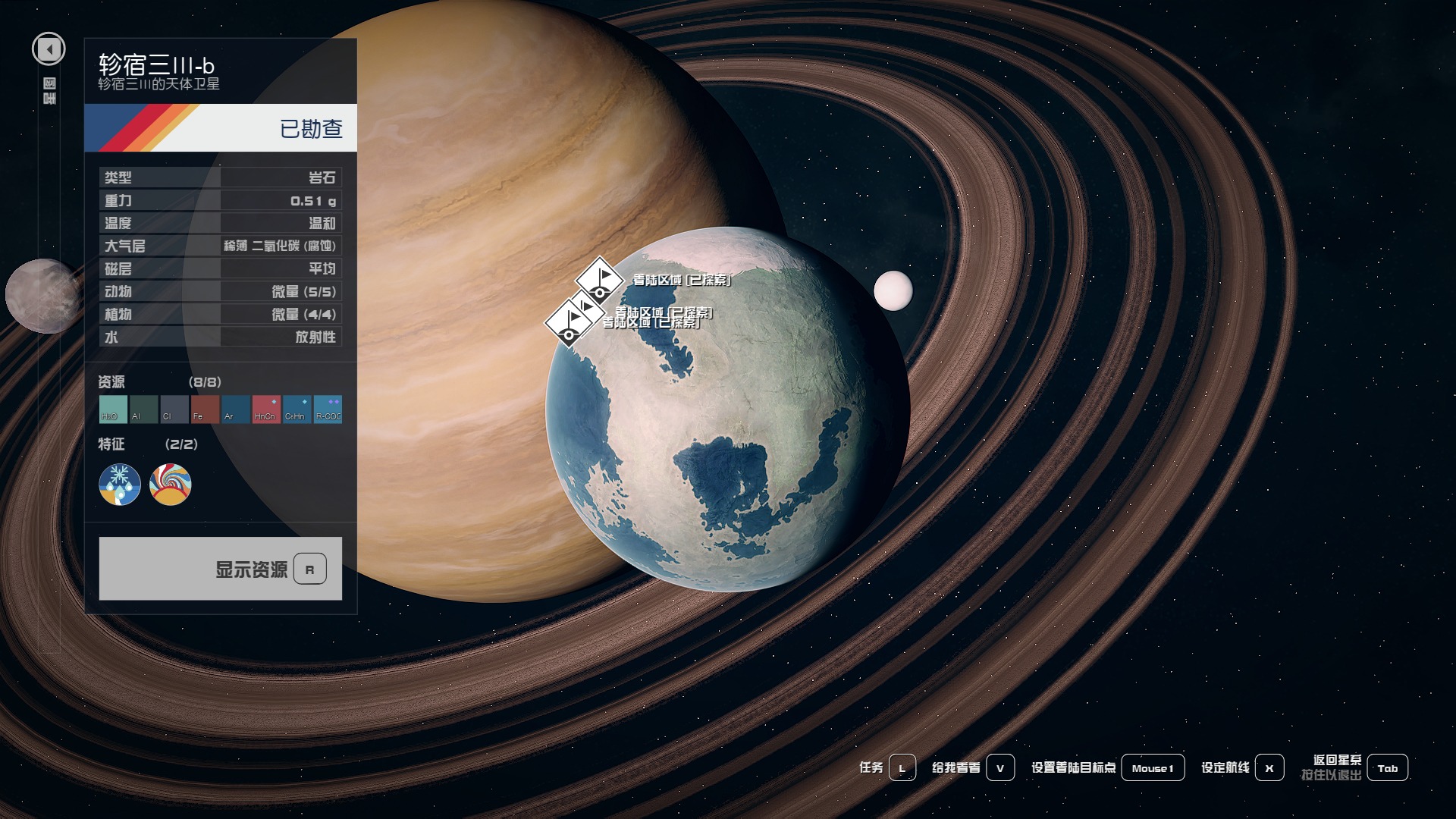Click the 显示资源 show resources button
The width and height of the screenshot is (1456, 819).
tap(221, 569)
